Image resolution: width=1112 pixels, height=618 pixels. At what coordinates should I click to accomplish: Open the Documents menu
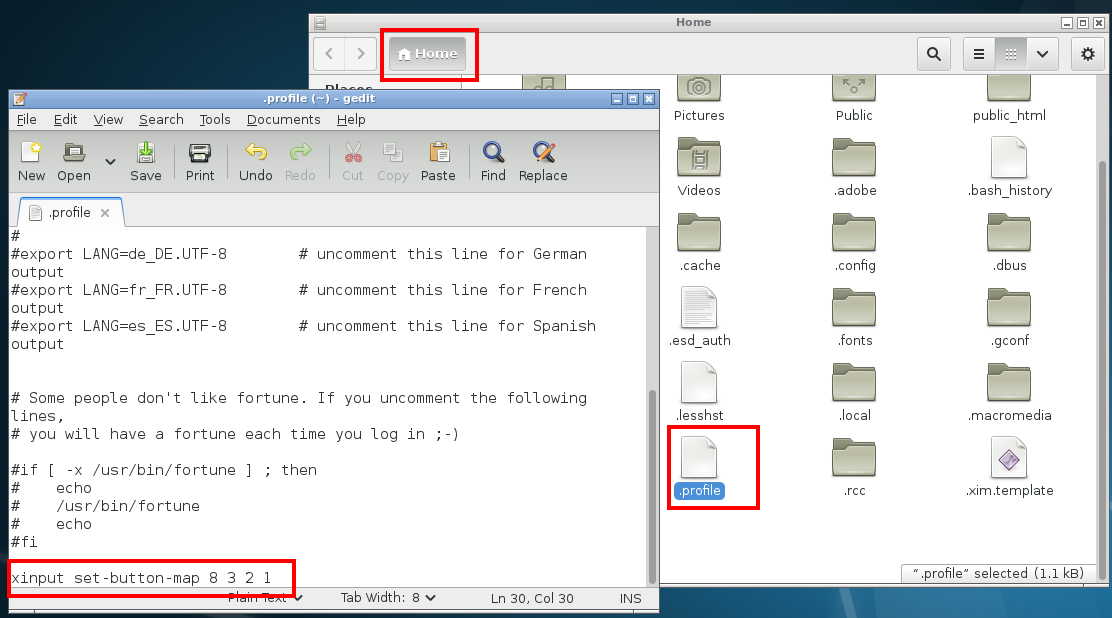point(283,119)
